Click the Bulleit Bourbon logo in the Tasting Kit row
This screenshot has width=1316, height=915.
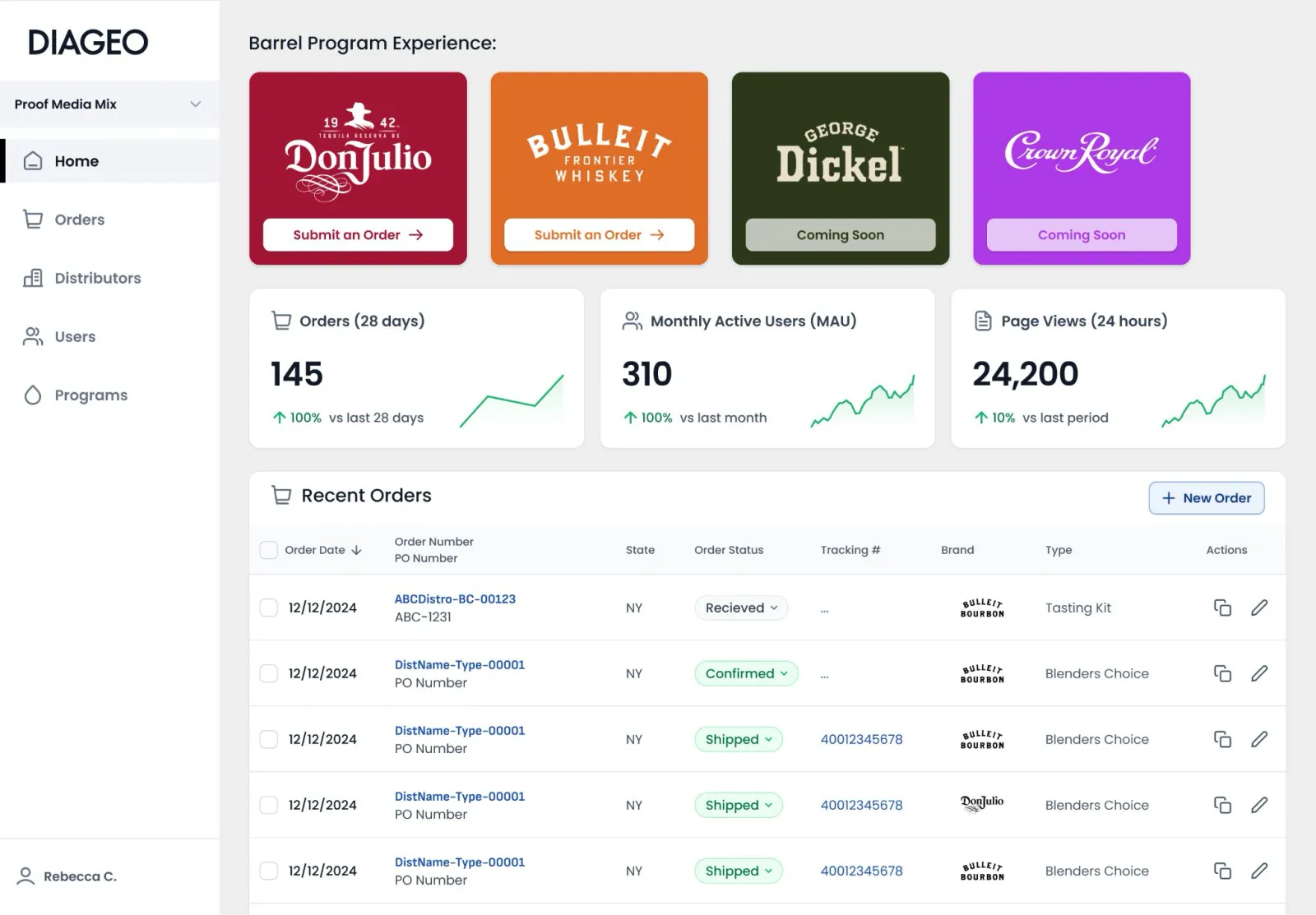(982, 608)
